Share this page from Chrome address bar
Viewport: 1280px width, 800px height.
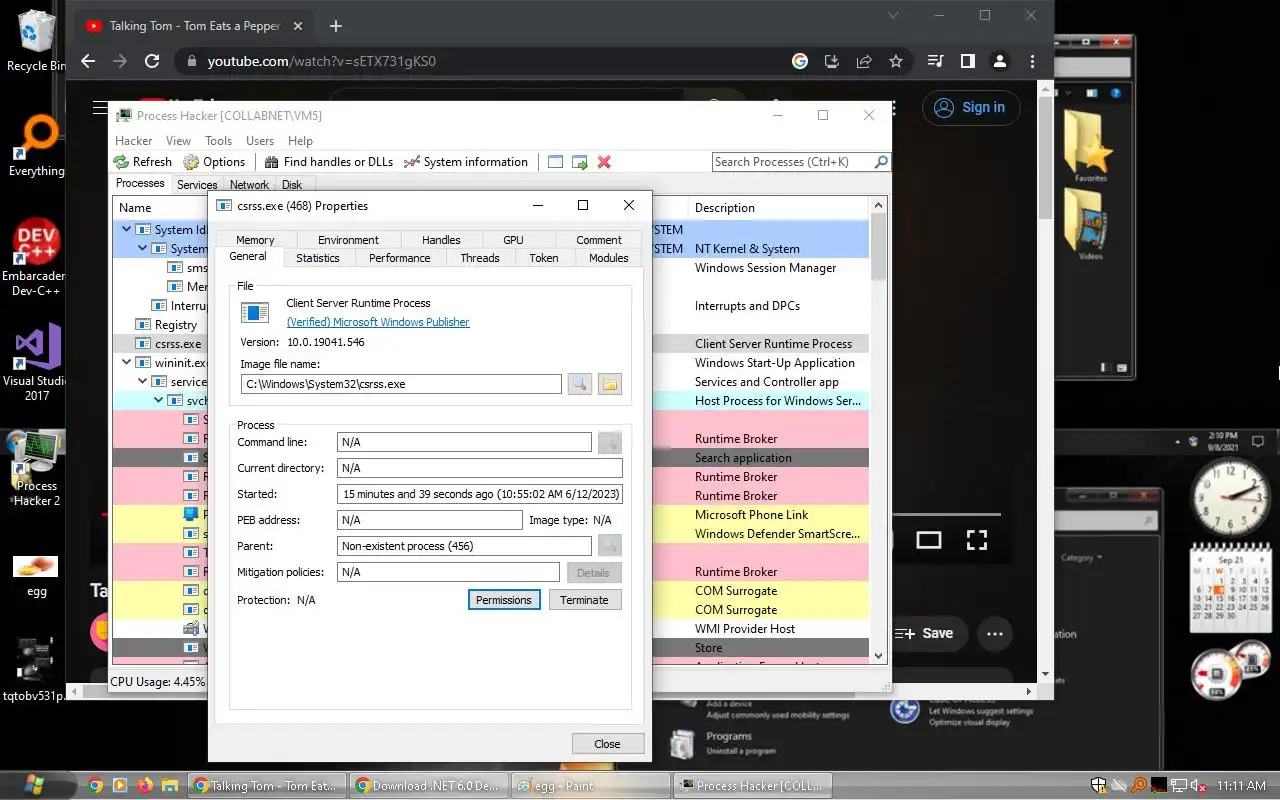click(864, 61)
